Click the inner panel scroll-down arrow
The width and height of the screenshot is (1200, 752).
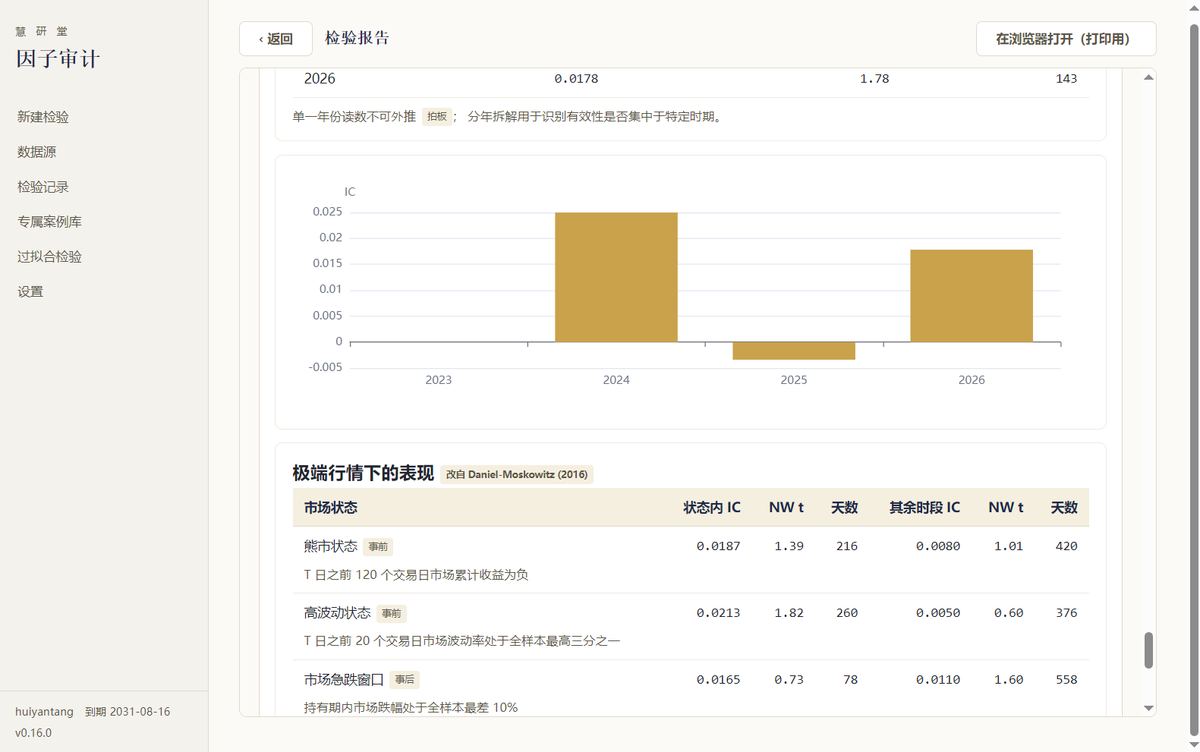(1148, 708)
